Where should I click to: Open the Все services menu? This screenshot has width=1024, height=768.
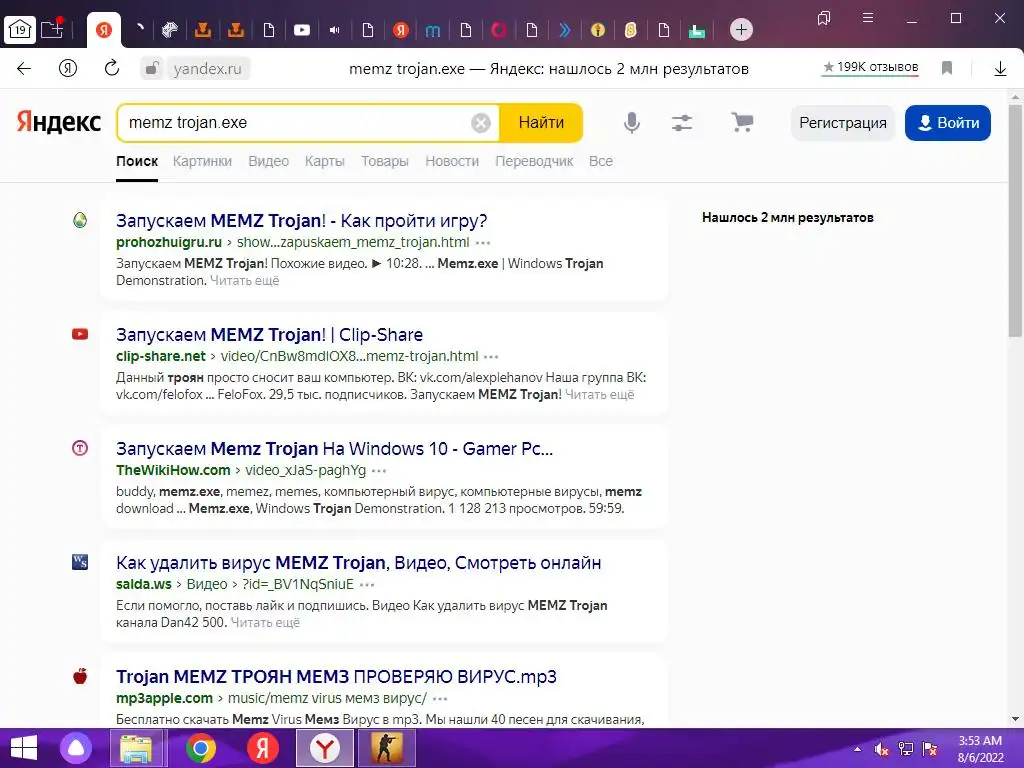[x=601, y=161]
